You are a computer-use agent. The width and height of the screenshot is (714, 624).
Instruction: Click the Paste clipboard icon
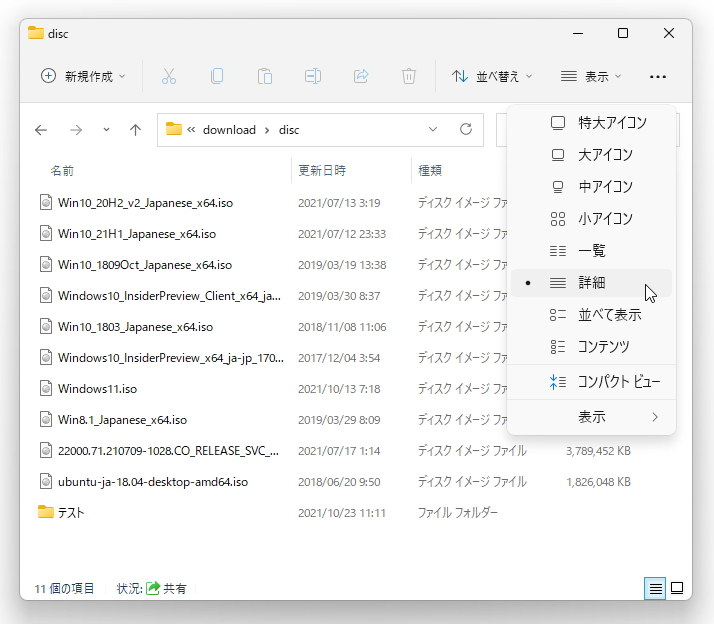tap(265, 76)
